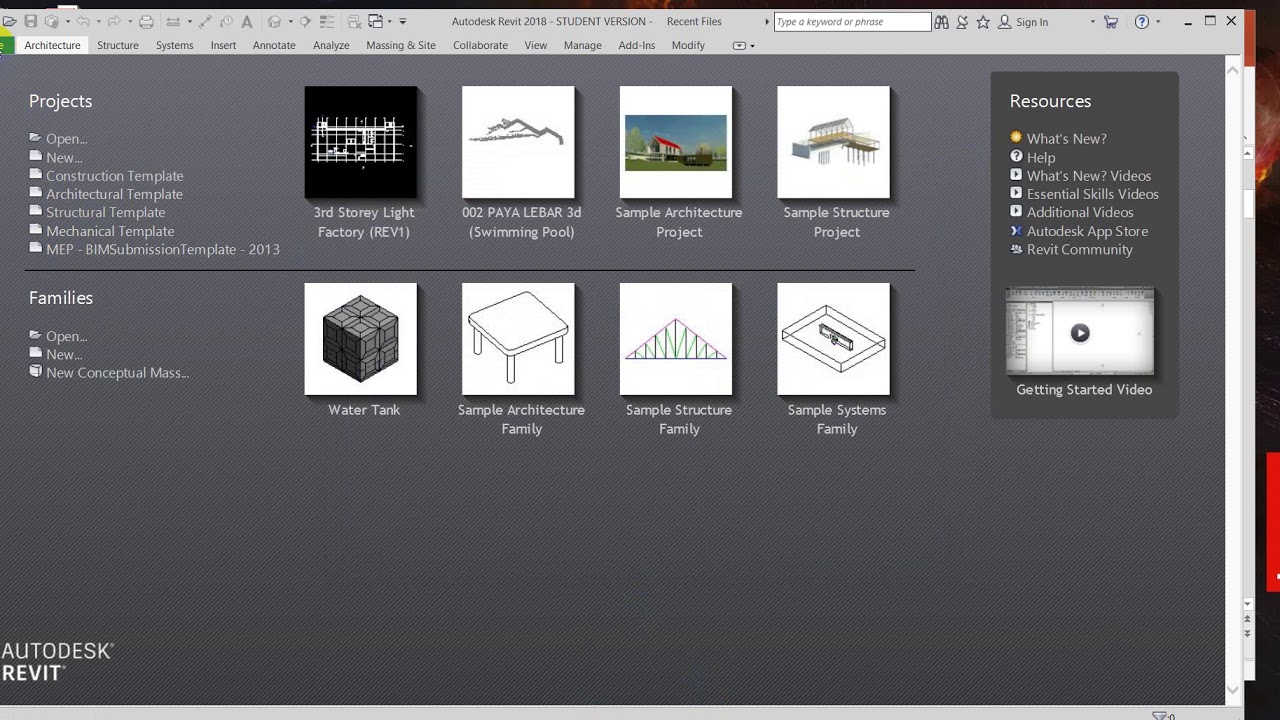Play the Getting Started Video
1280x720 pixels.
1080,333
